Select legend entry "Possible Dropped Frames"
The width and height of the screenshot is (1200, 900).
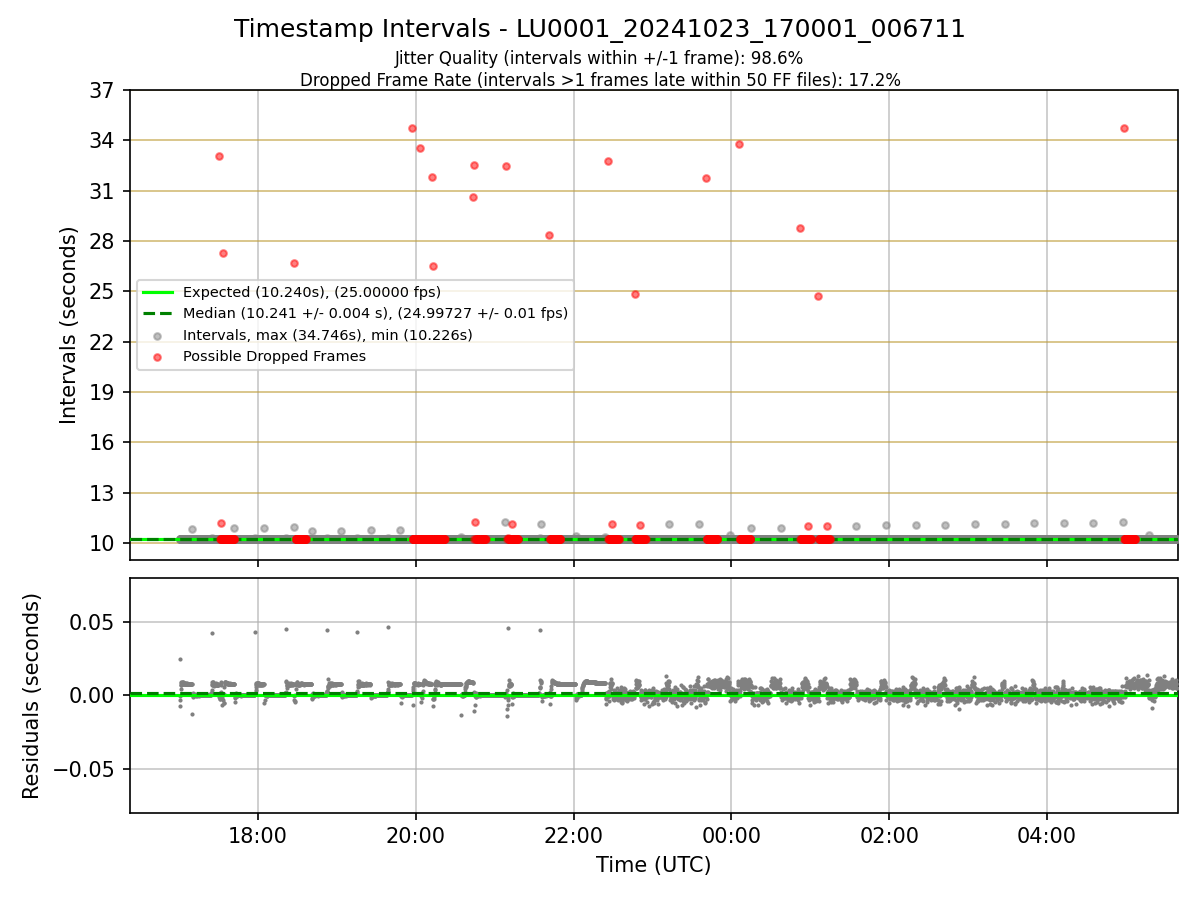pos(274,356)
